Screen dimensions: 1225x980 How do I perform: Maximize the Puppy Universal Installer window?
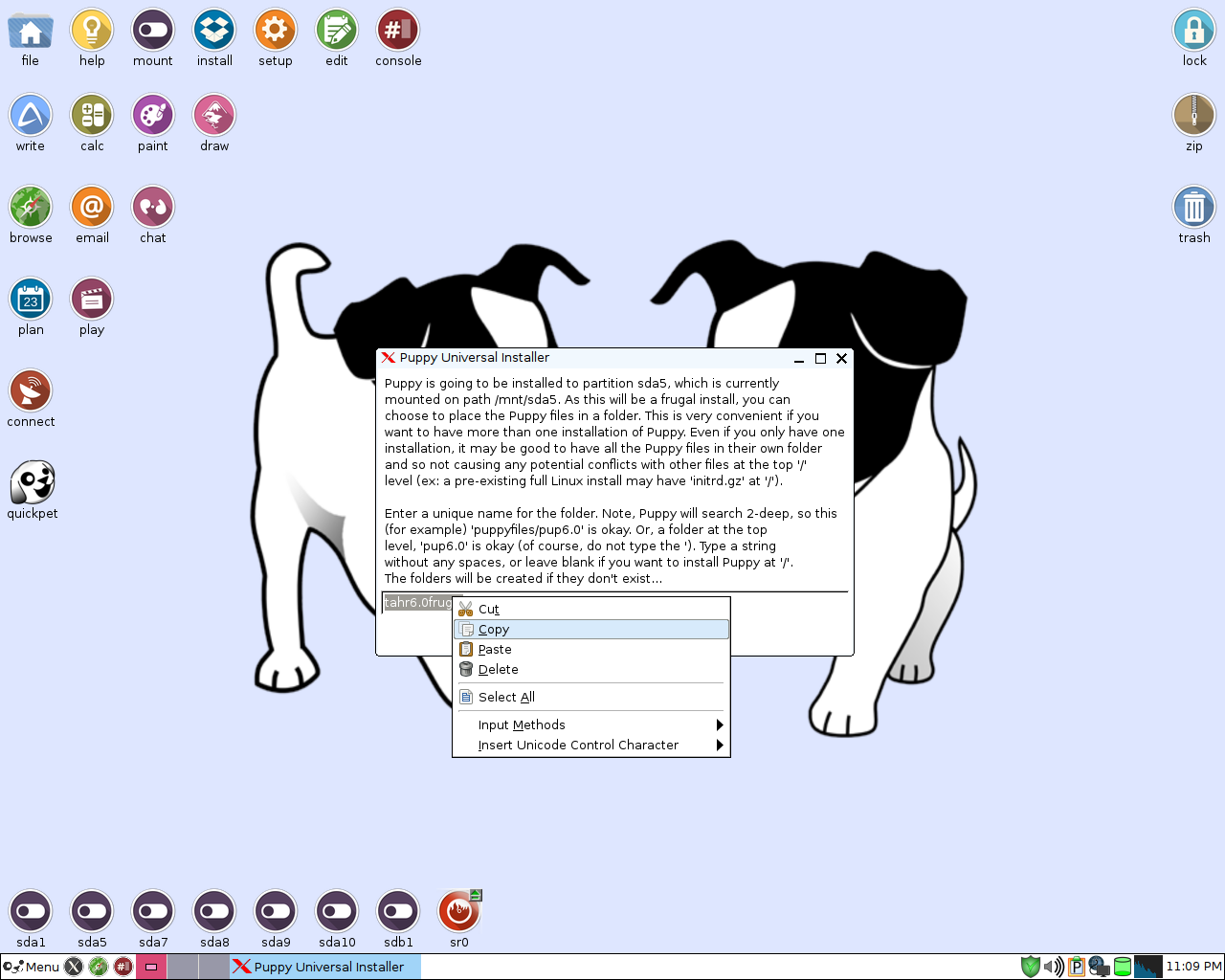[820, 358]
